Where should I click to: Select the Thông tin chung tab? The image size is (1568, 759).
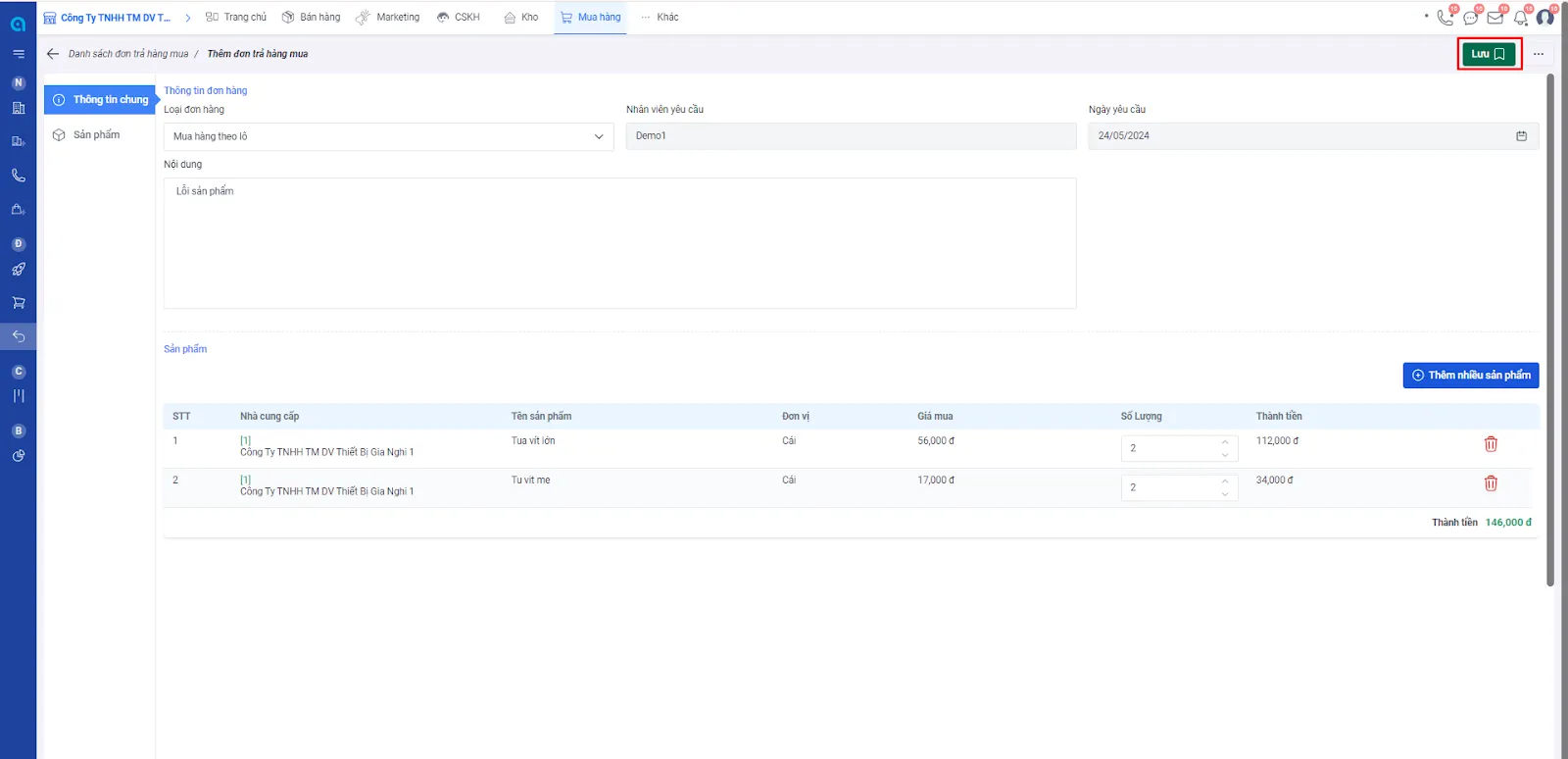pyautogui.click(x=100, y=100)
